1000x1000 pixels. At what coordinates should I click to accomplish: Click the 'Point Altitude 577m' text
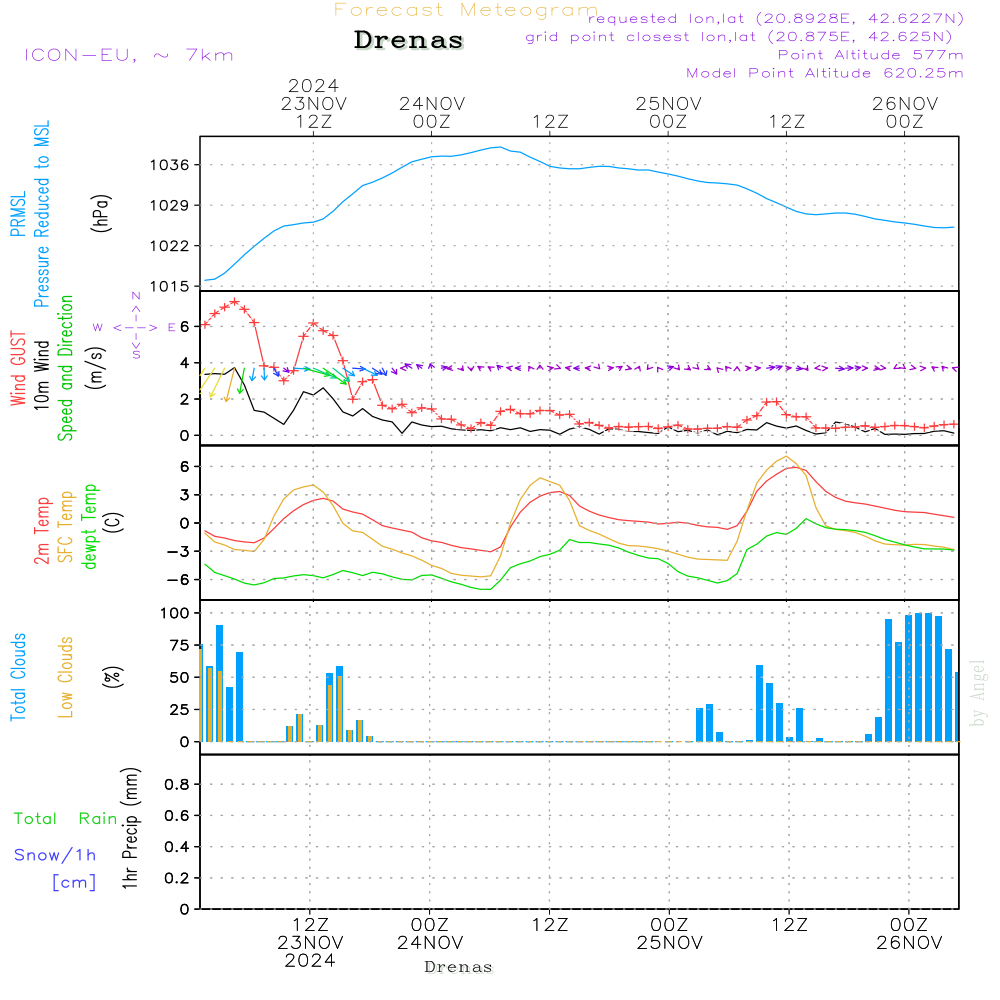[x=870, y=55]
